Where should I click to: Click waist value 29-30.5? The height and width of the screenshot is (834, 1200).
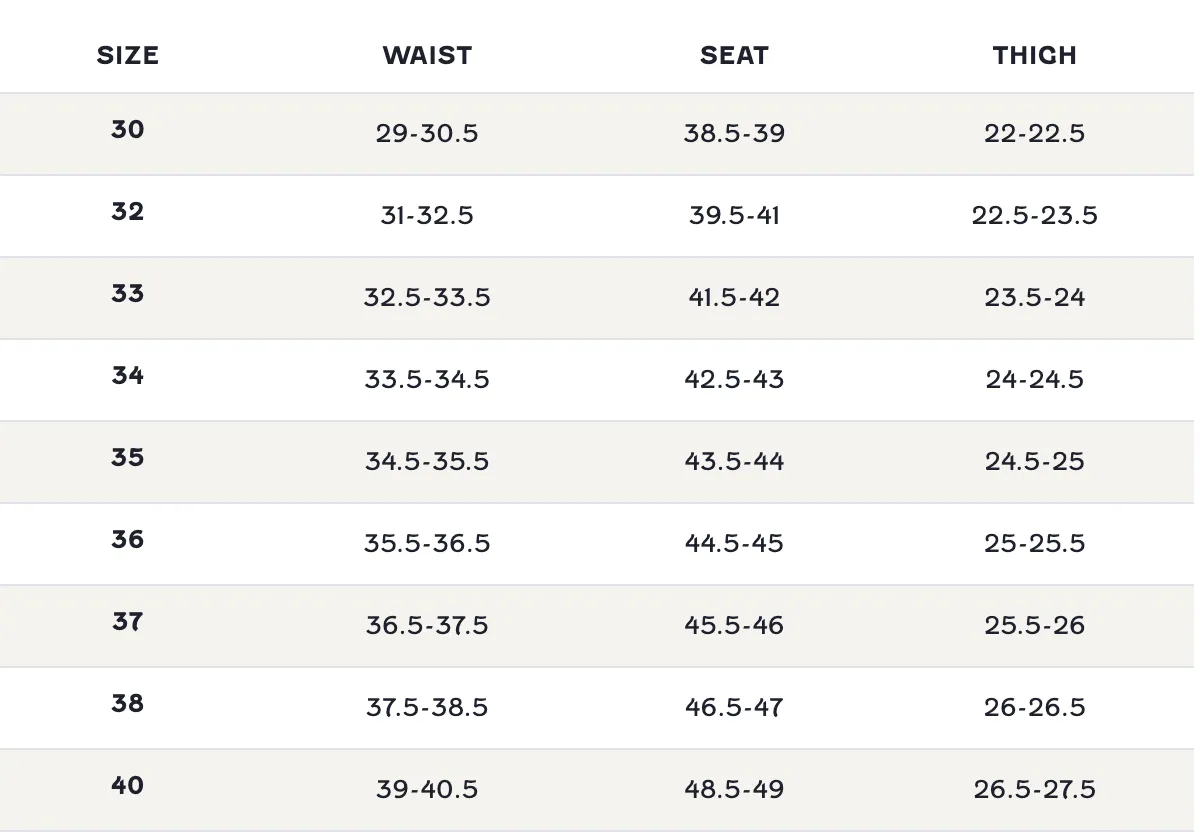click(427, 133)
